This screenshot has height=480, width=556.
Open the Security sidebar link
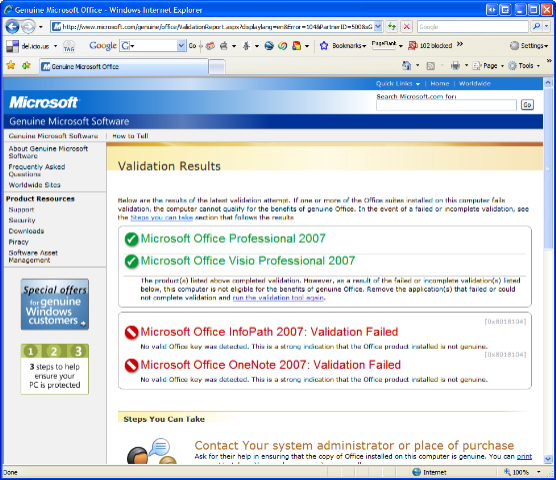coord(22,221)
